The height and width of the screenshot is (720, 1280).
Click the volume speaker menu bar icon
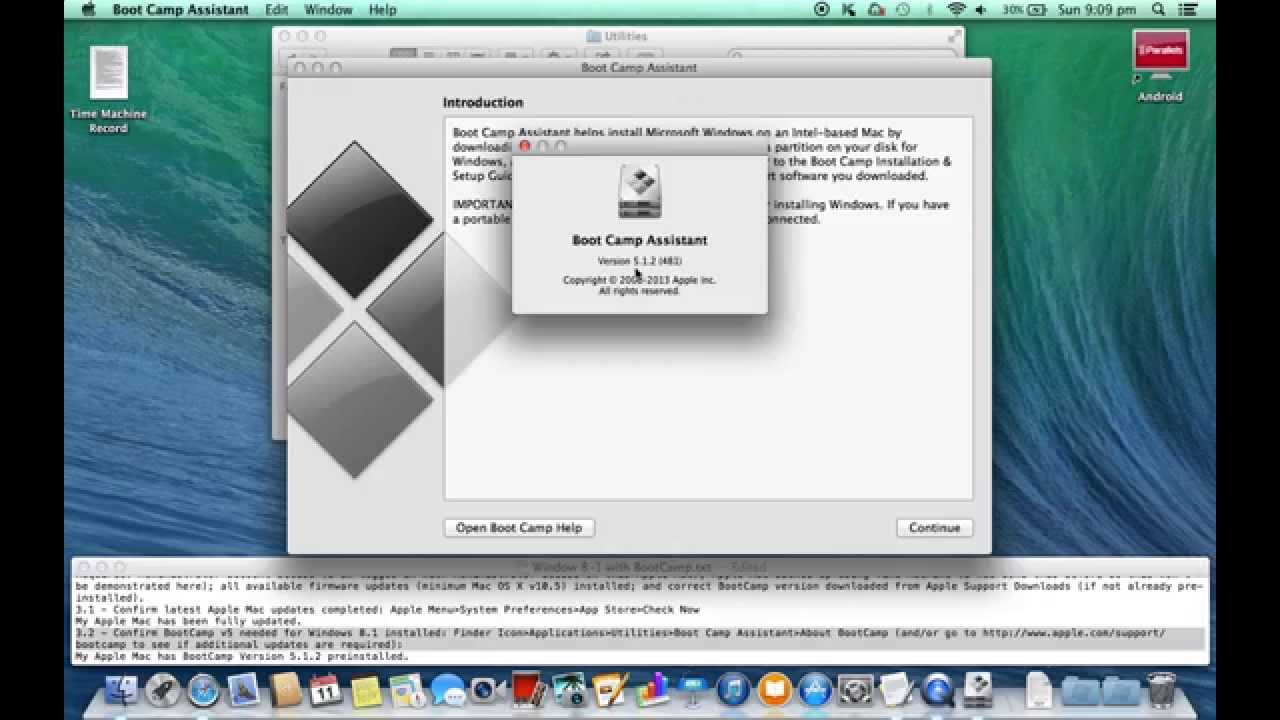point(981,10)
